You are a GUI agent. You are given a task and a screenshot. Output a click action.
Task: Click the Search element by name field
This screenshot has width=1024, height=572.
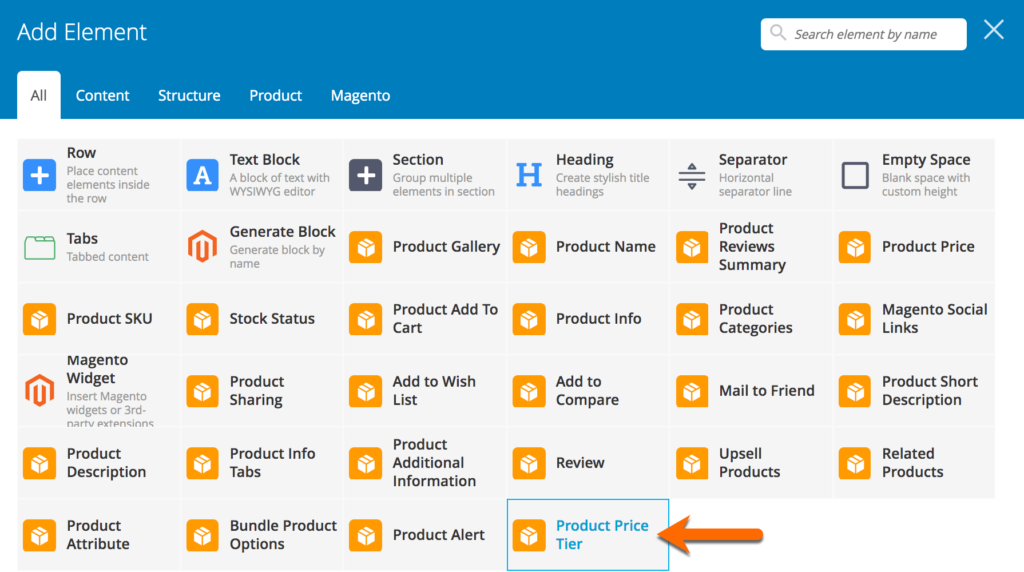pos(863,34)
